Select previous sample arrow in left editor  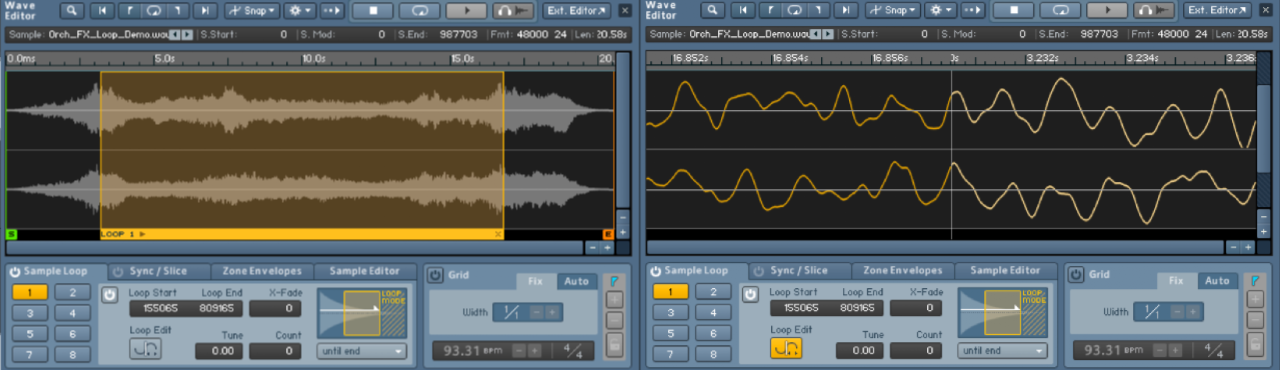(x=173, y=34)
